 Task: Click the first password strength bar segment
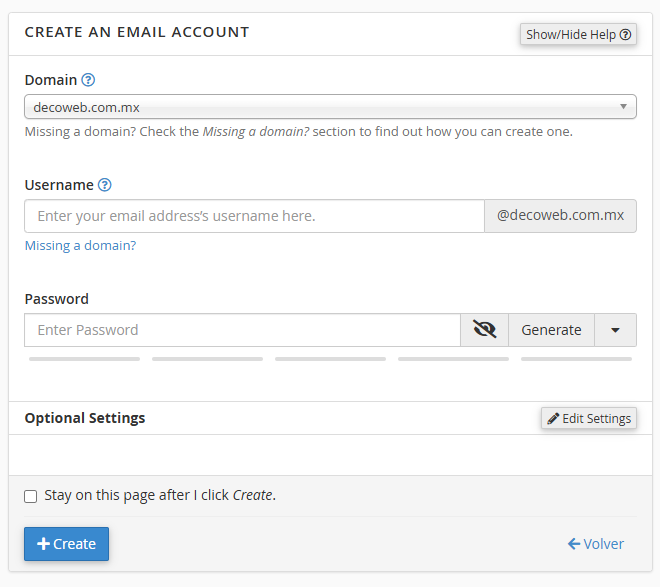[x=85, y=358]
